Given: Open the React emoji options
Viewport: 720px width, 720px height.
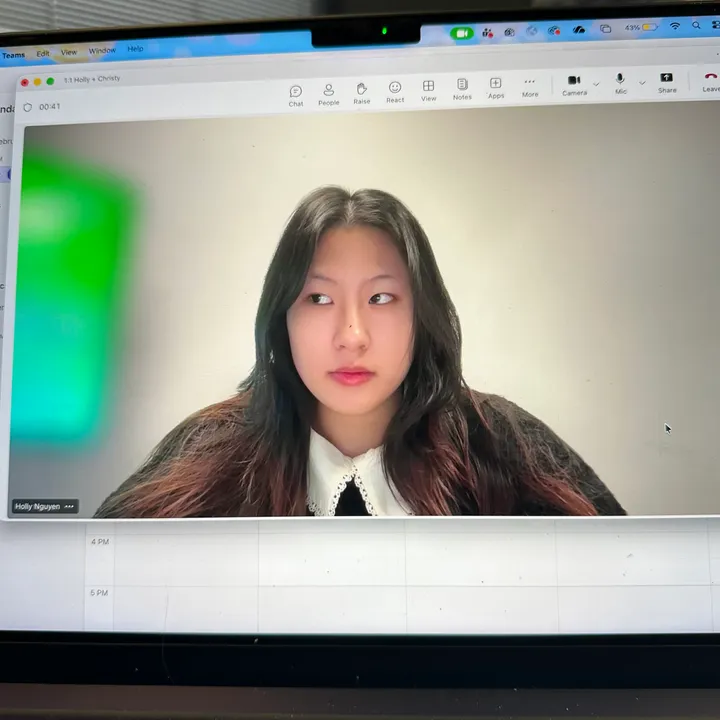Looking at the screenshot, I should coord(395,92).
